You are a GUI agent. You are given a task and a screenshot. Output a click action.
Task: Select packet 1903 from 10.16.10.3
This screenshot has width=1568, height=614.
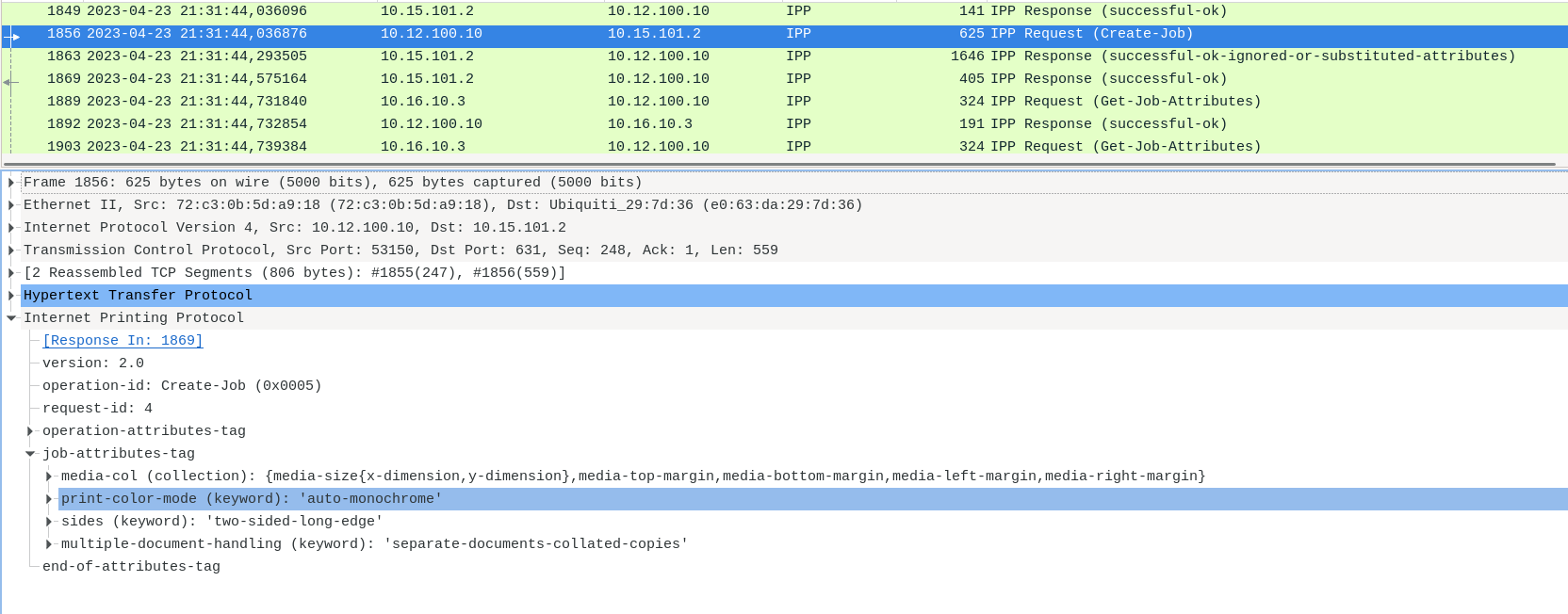[660, 146]
